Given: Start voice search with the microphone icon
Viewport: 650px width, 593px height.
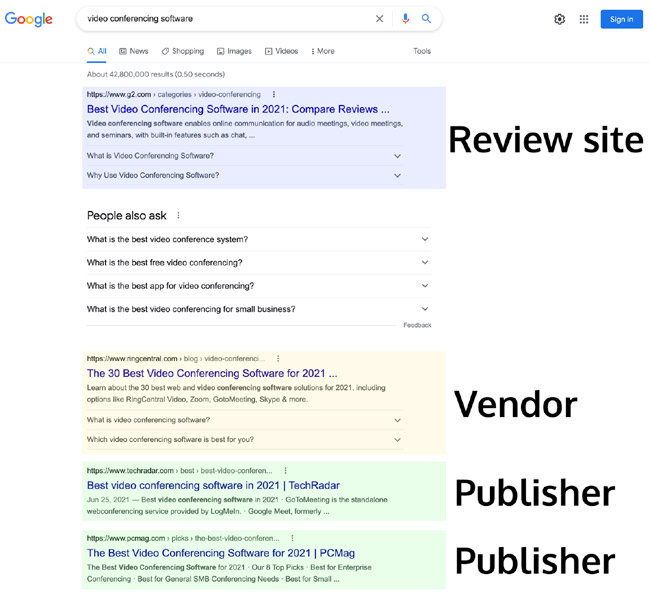Looking at the screenshot, I should click(405, 19).
